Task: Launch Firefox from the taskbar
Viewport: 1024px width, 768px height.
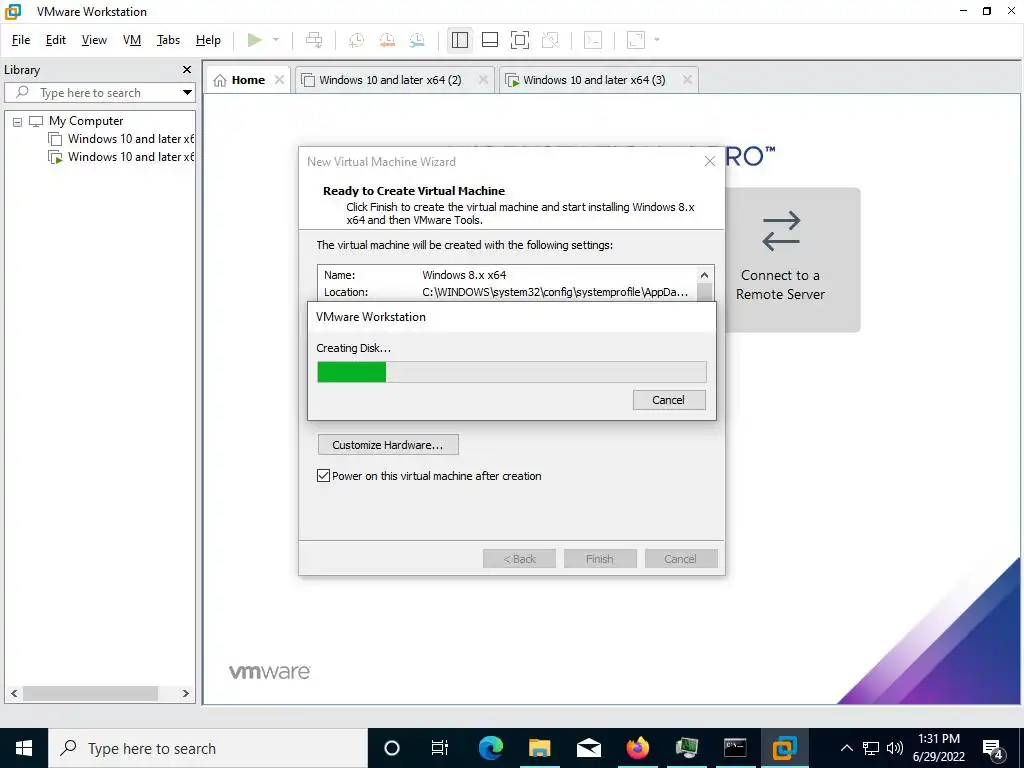Action: point(637,748)
